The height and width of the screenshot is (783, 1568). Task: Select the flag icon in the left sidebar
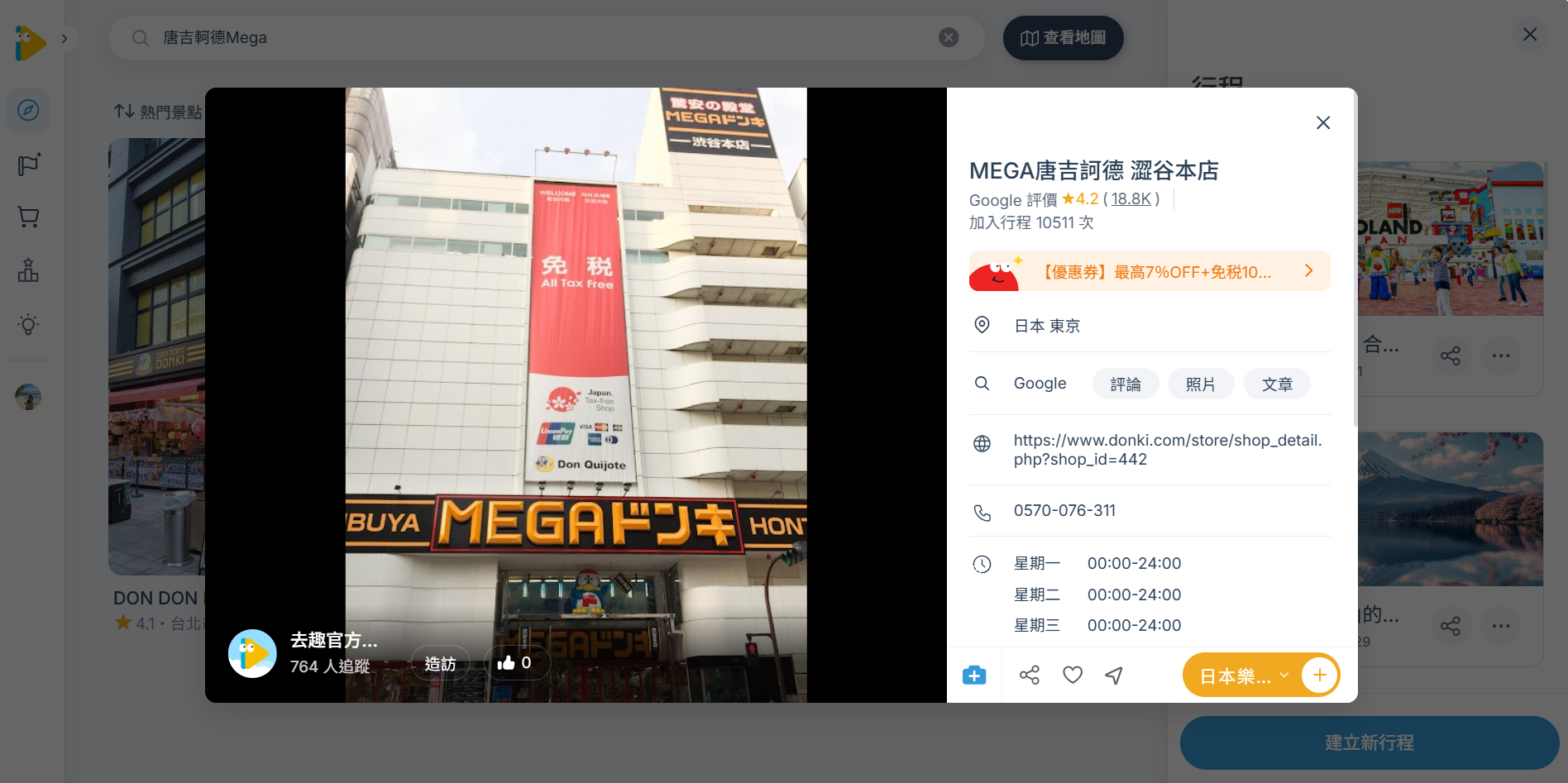click(x=28, y=164)
